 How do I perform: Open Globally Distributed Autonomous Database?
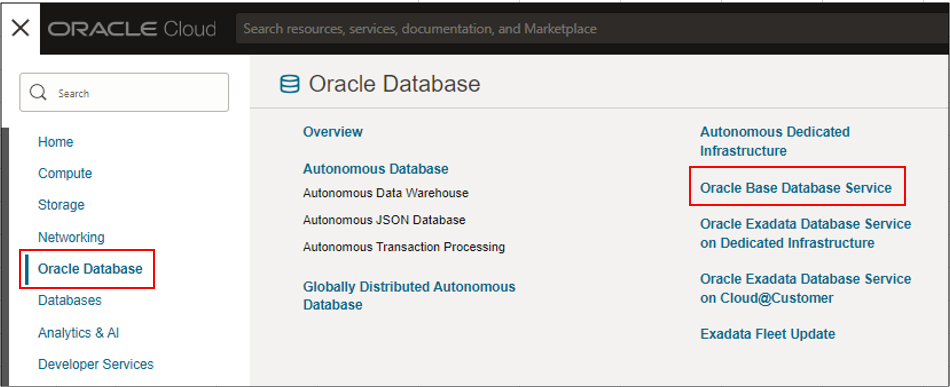409,296
